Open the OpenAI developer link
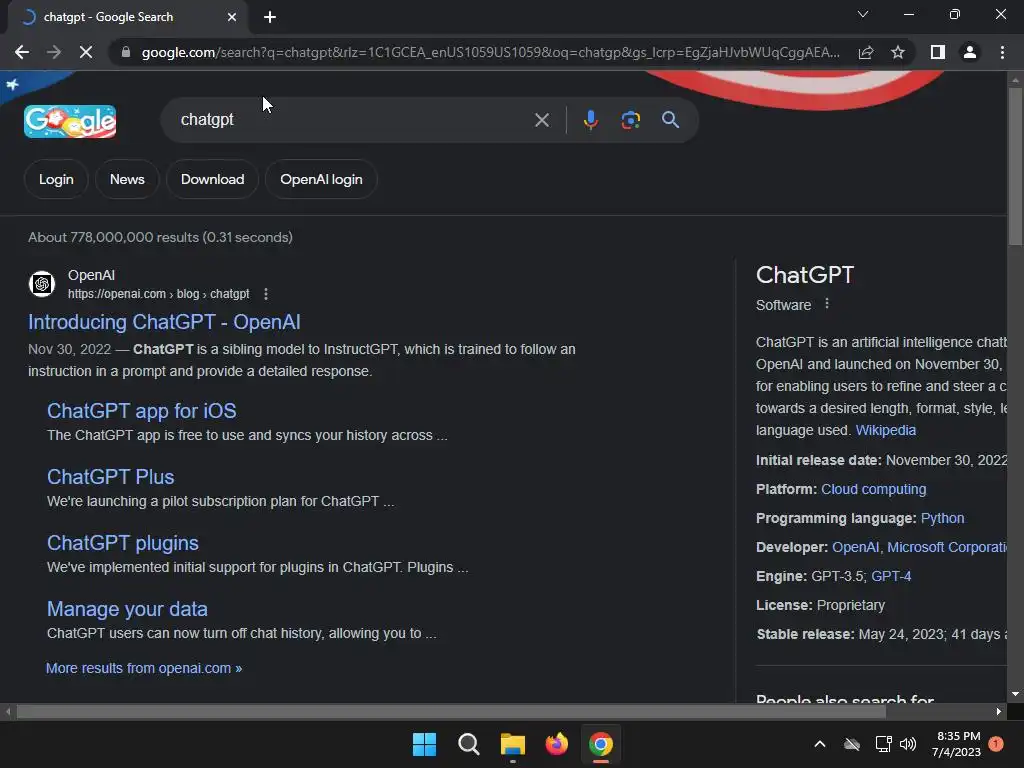Image resolution: width=1024 pixels, height=768 pixels. click(x=855, y=547)
